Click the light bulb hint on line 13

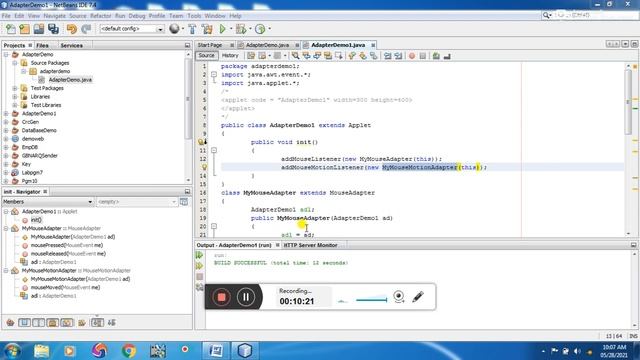204,167
